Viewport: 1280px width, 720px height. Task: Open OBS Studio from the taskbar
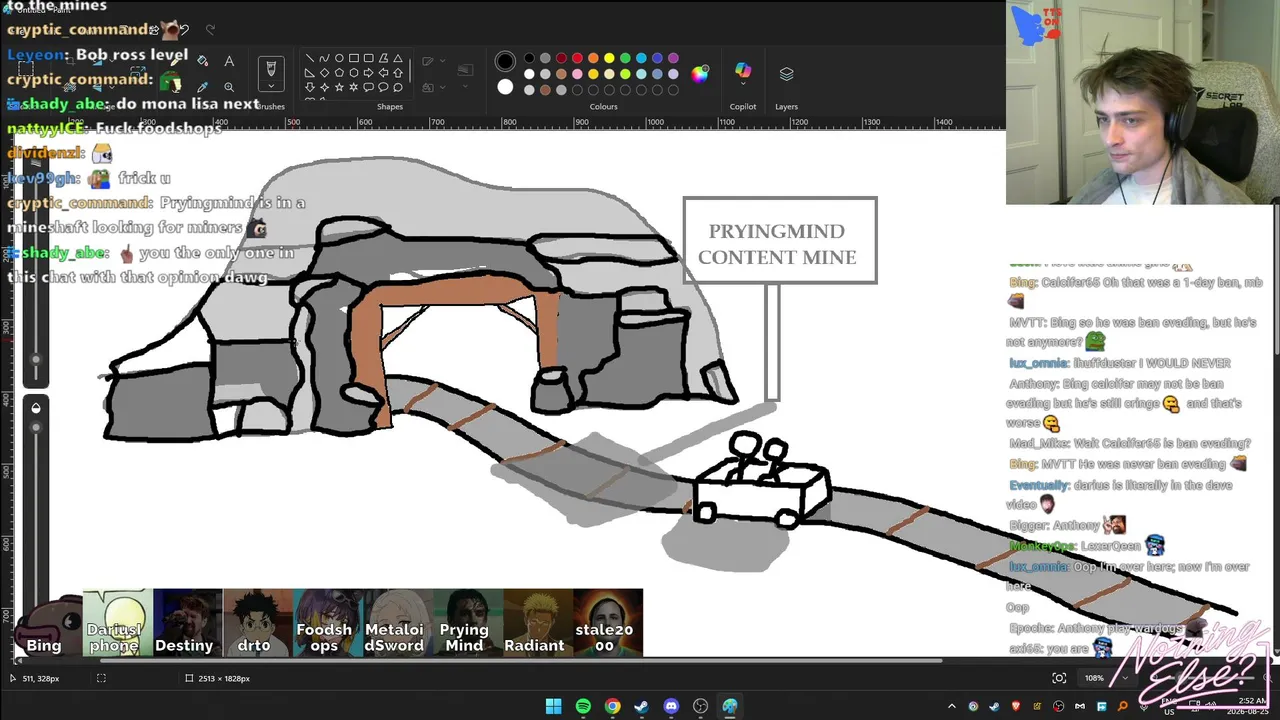click(700, 706)
